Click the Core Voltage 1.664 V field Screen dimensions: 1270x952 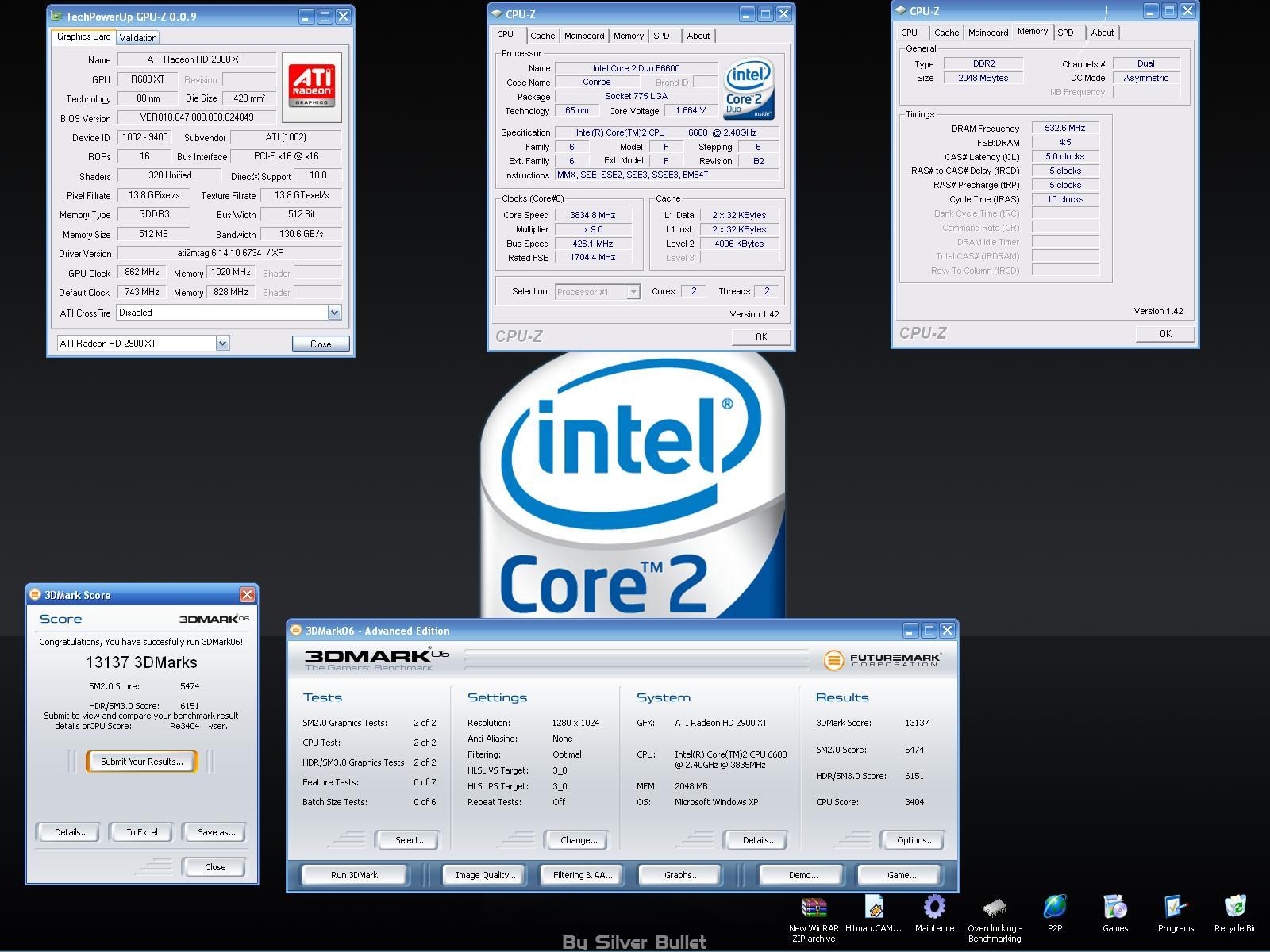tap(690, 110)
